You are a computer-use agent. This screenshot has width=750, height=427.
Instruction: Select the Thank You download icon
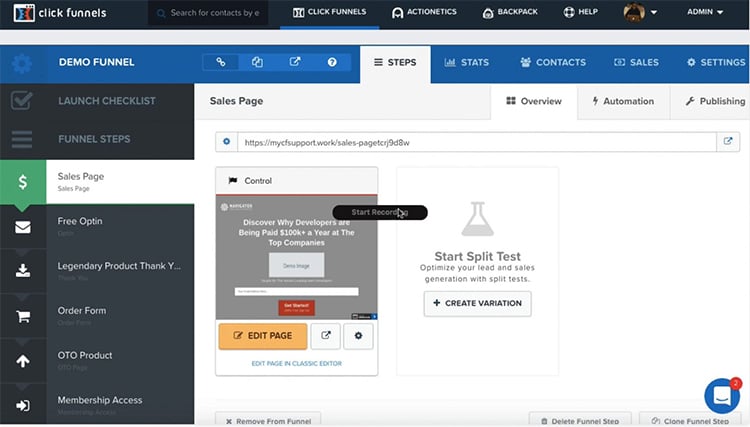point(22,271)
